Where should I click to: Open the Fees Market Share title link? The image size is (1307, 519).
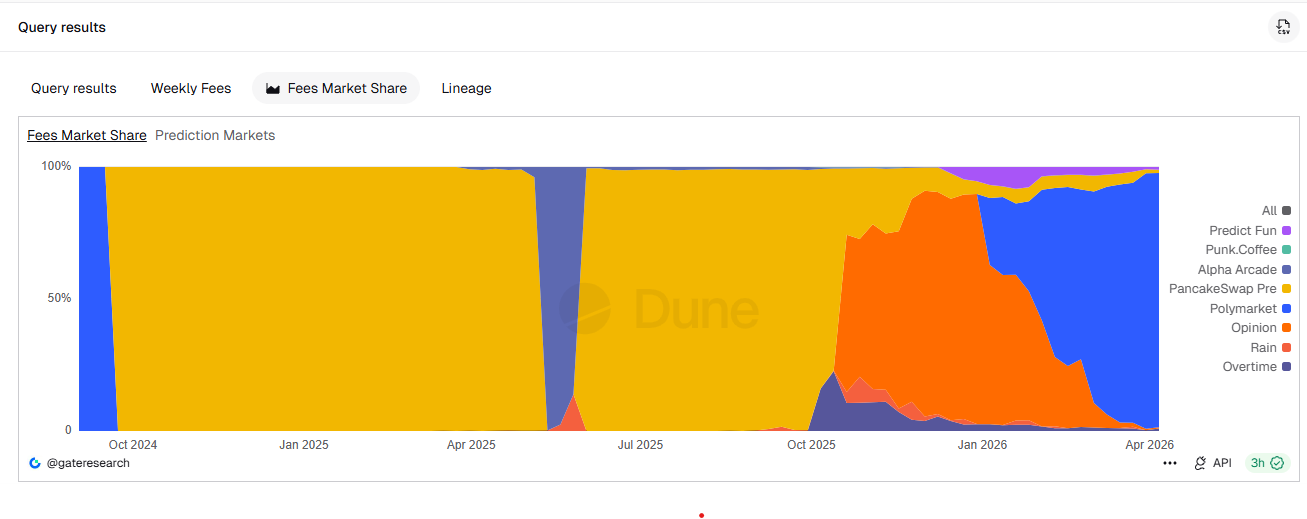click(86, 135)
